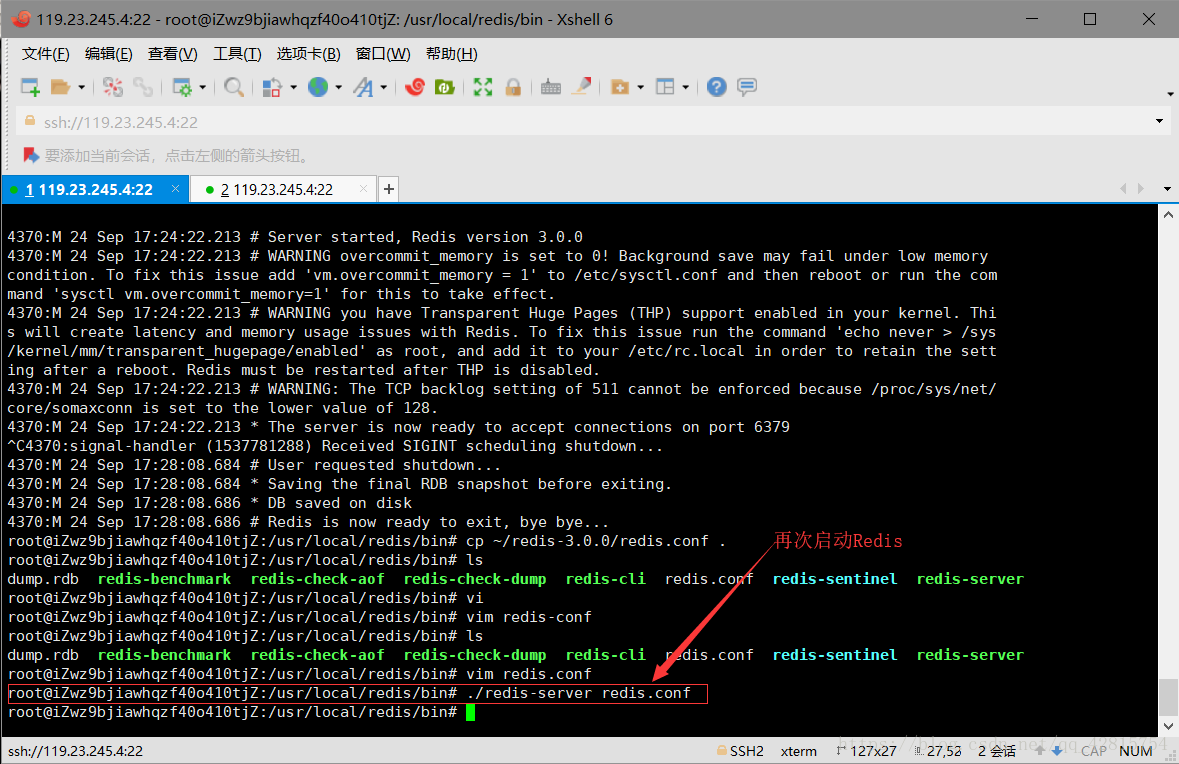Click the highlight pen toolbar icon
1179x764 pixels.
[x=581, y=87]
